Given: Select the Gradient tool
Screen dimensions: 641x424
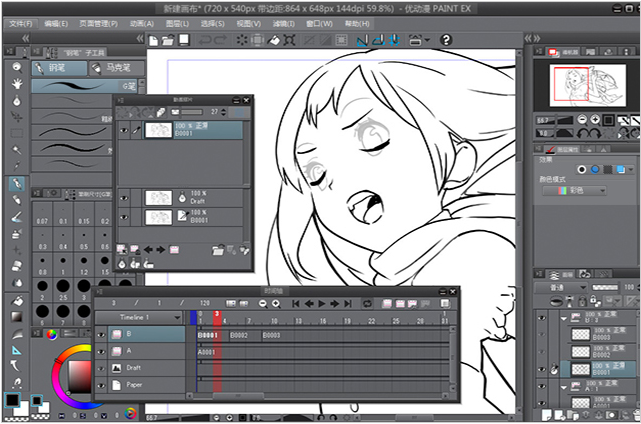Looking at the screenshot, I should tap(17, 317).
